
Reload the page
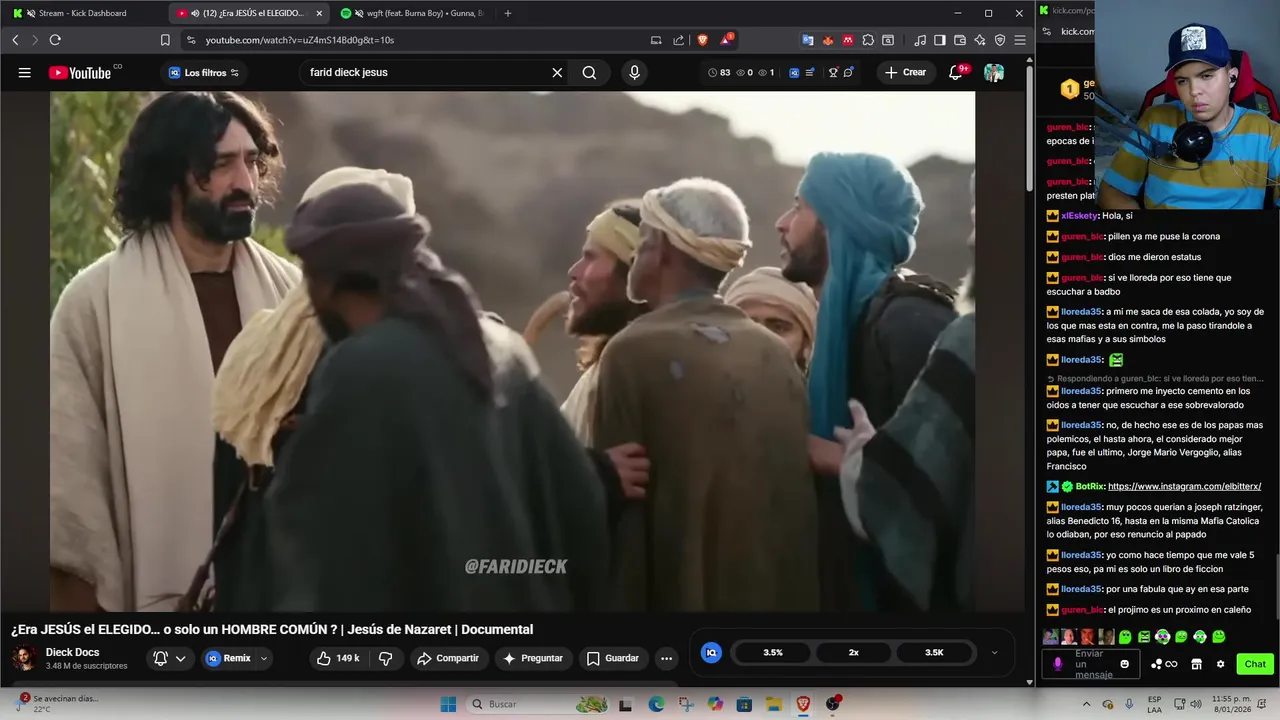(x=55, y=40)
